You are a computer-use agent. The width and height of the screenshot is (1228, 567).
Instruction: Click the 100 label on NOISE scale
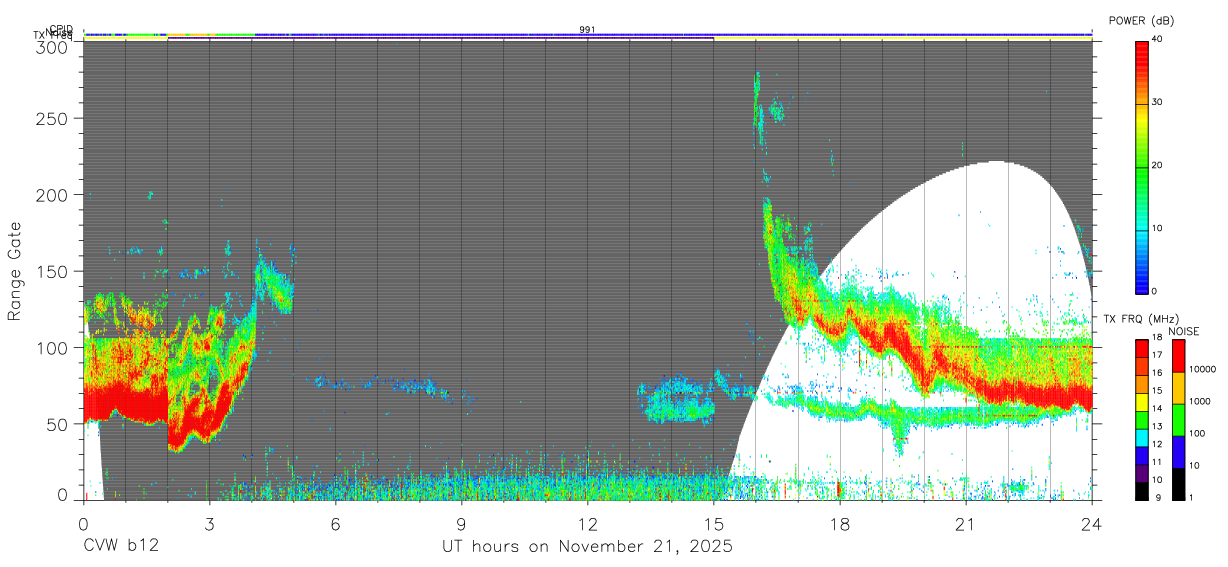[x=1197, y=434]
